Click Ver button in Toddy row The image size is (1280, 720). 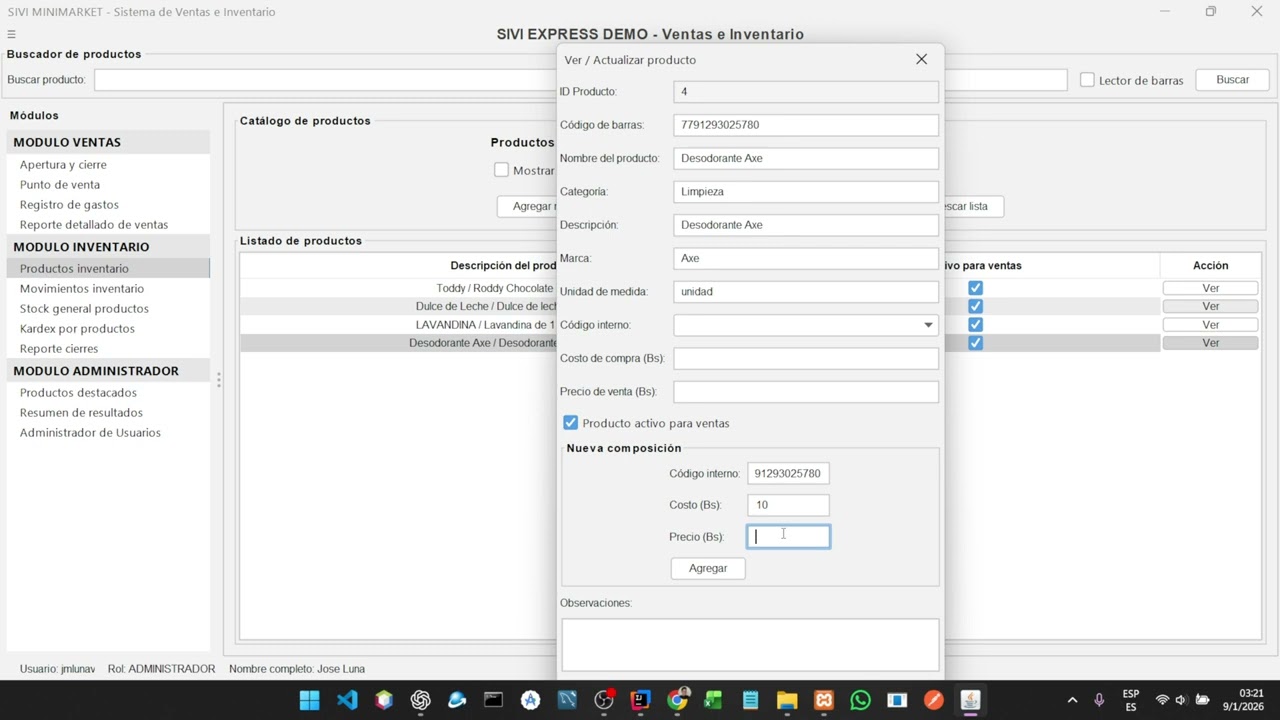pyautogui.click(x=1210, y=288)
